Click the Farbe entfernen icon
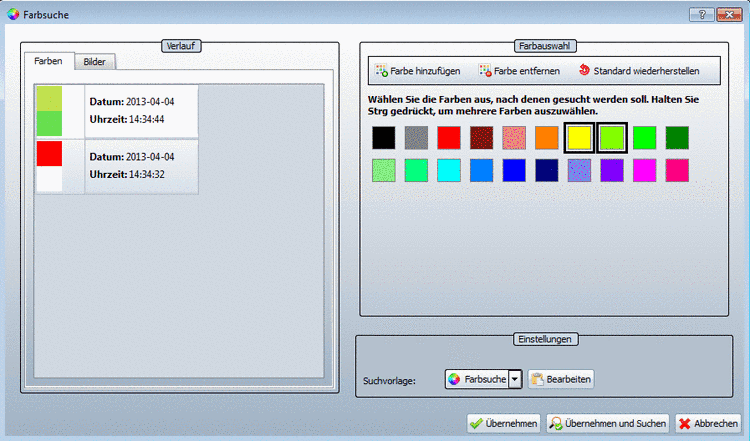The width and height of the screenshot is (750, 441). tap(485, 71)
